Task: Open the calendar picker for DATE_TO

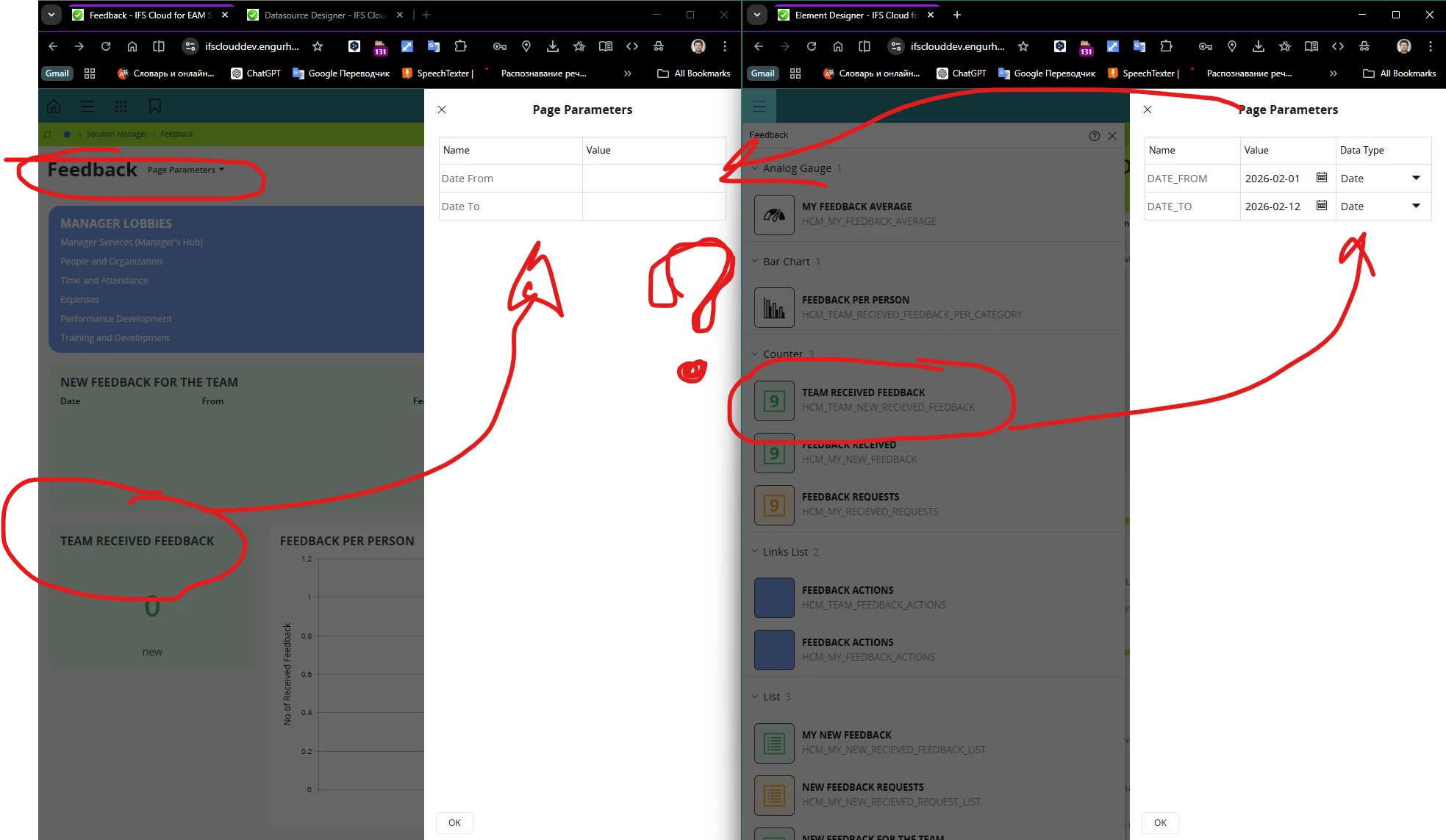Action: click(1321, 206)
